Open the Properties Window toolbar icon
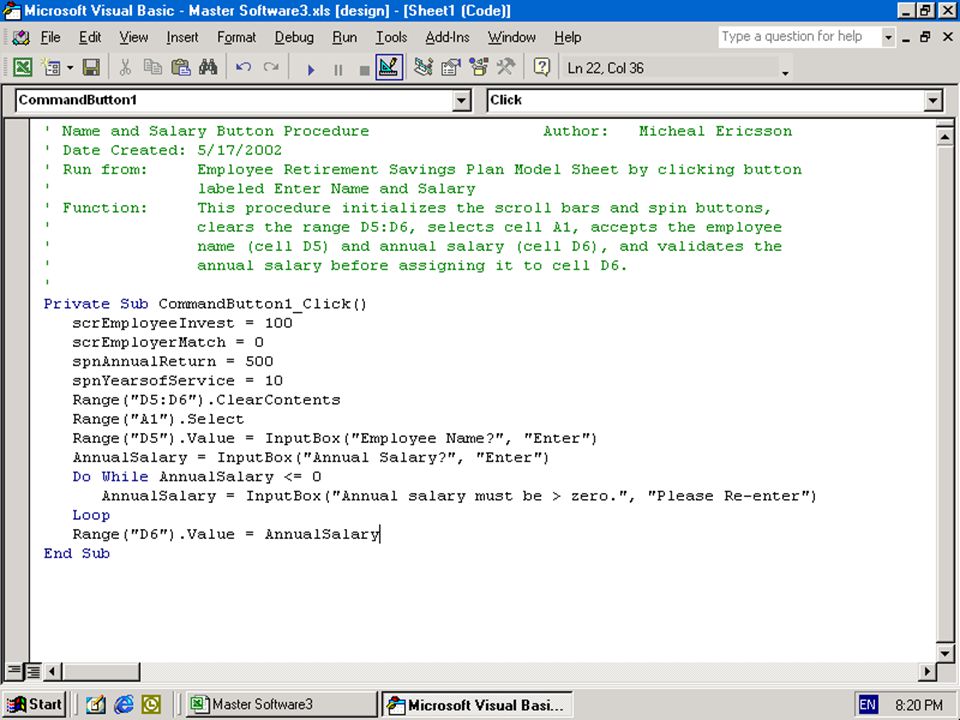The width and height of the screenshot is (960, 720). [x=451, y=67]
